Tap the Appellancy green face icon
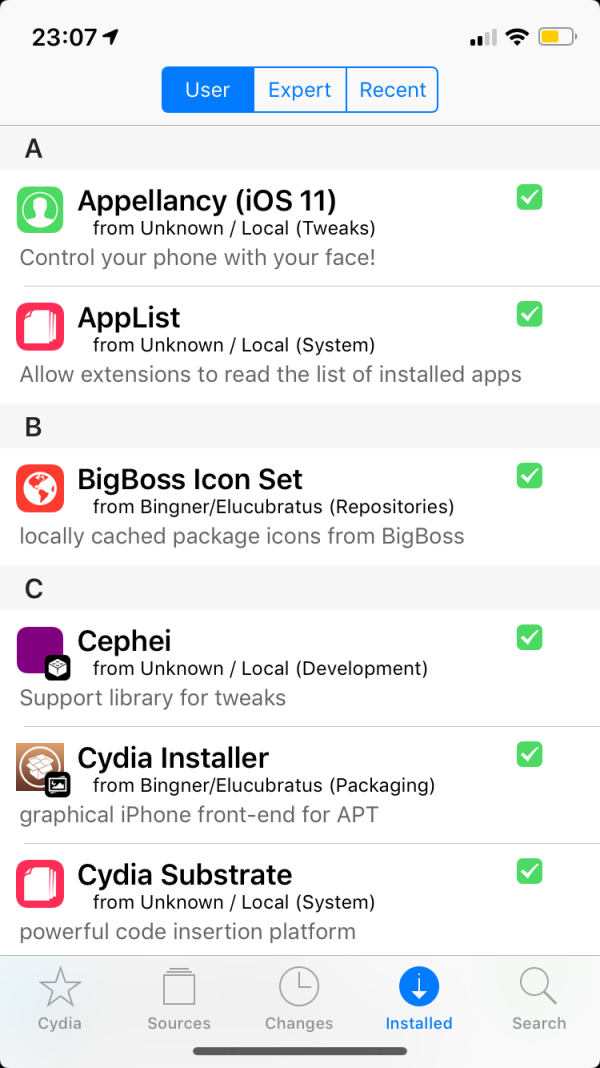Screen dimensions: 600x1068 (x=40, y=209)
